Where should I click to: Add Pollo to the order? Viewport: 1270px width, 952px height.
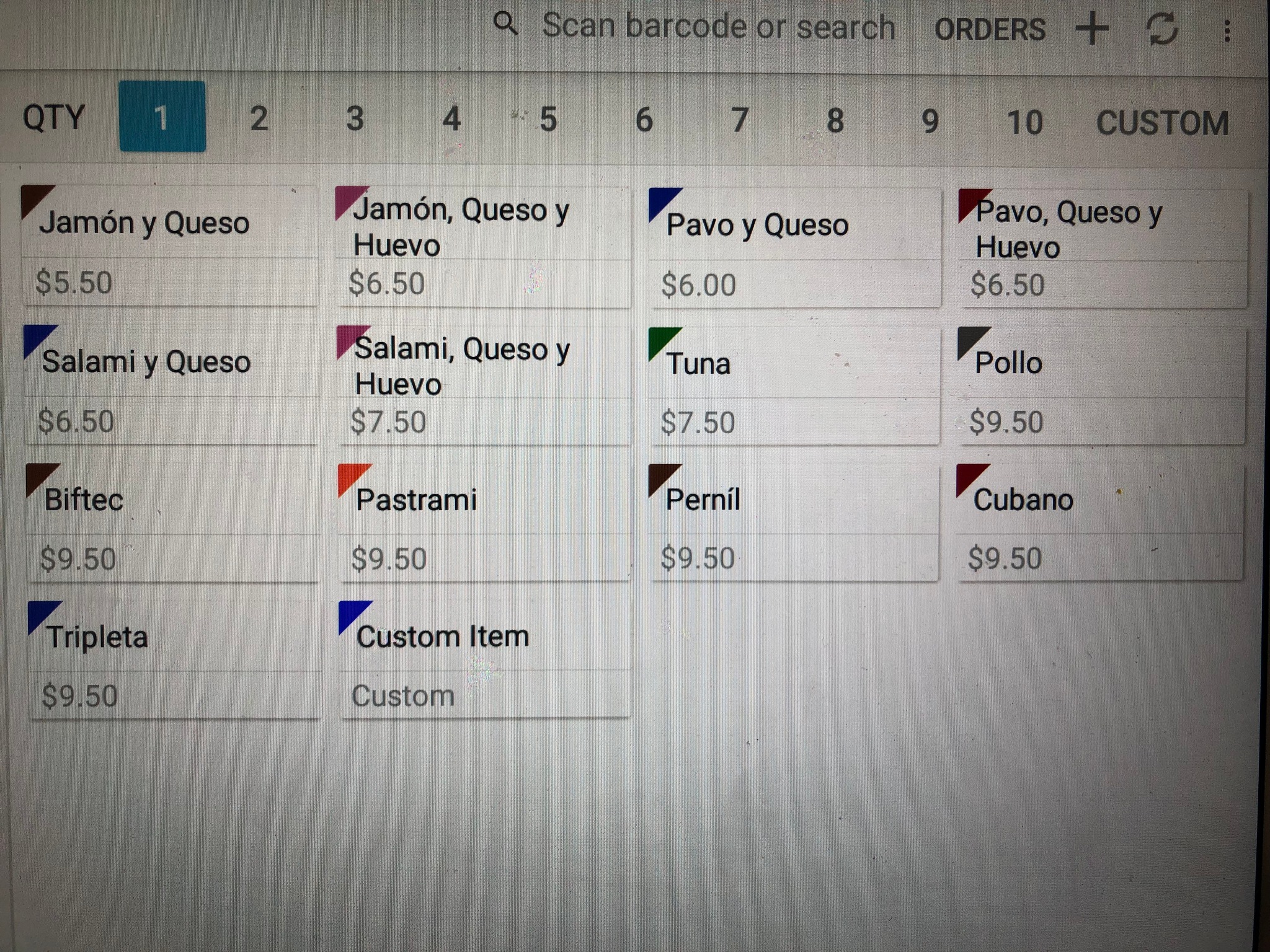click(x=1101, y=386)
